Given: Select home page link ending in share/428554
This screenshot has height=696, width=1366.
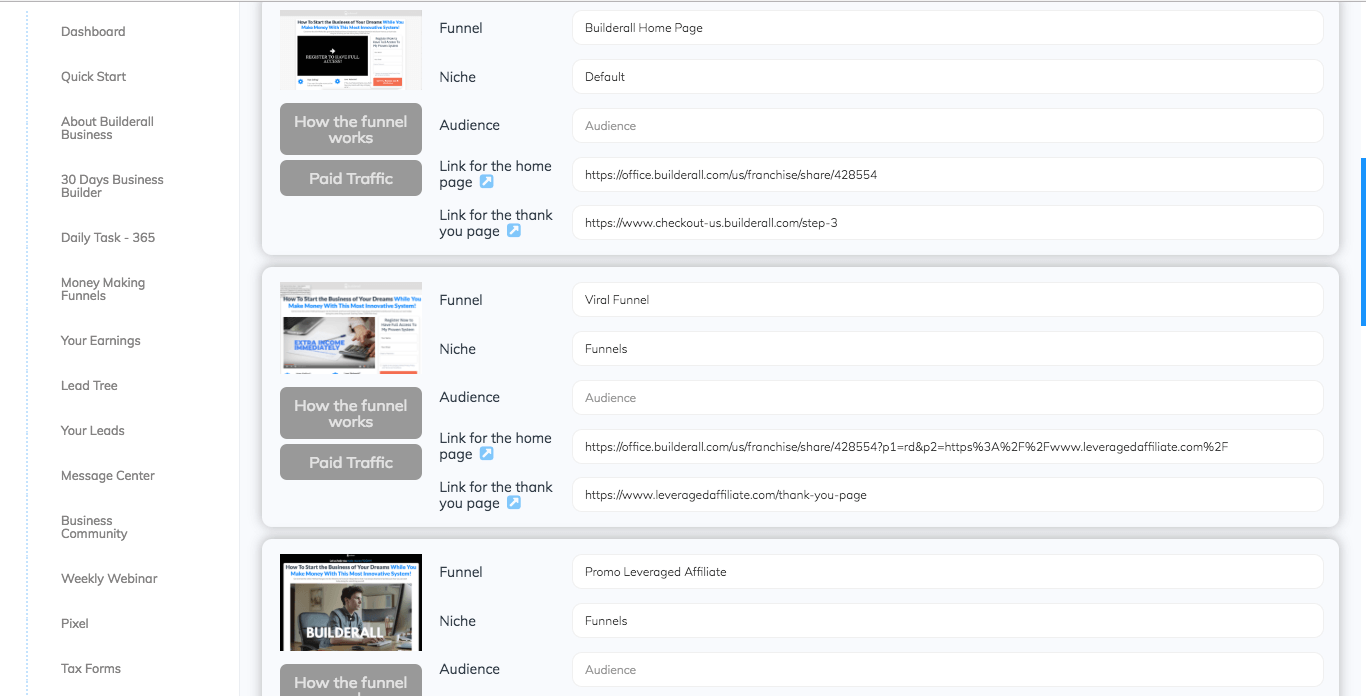Looking at the screenshot, I should coord(948,175).
